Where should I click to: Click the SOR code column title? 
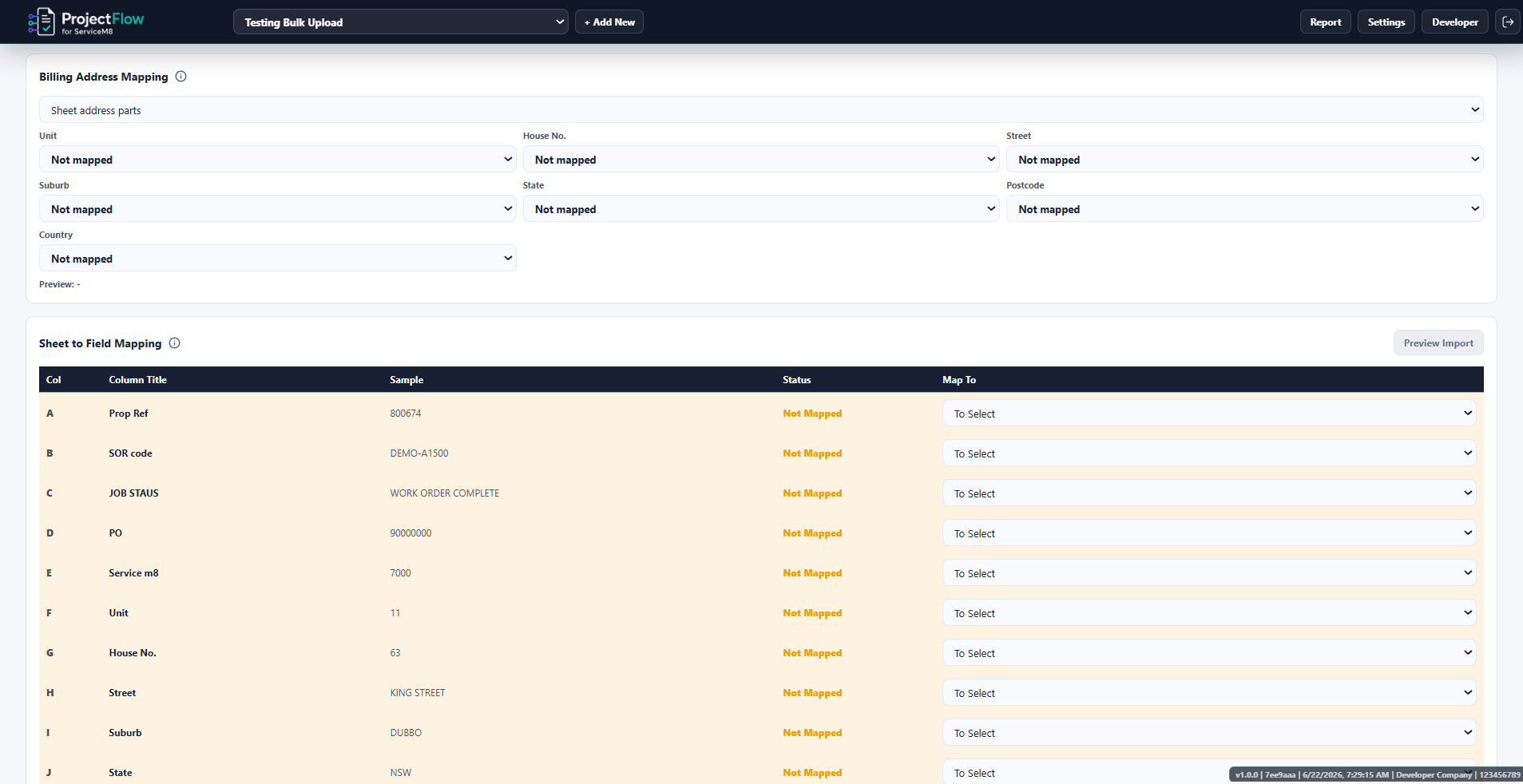click(x=130, y=453)
